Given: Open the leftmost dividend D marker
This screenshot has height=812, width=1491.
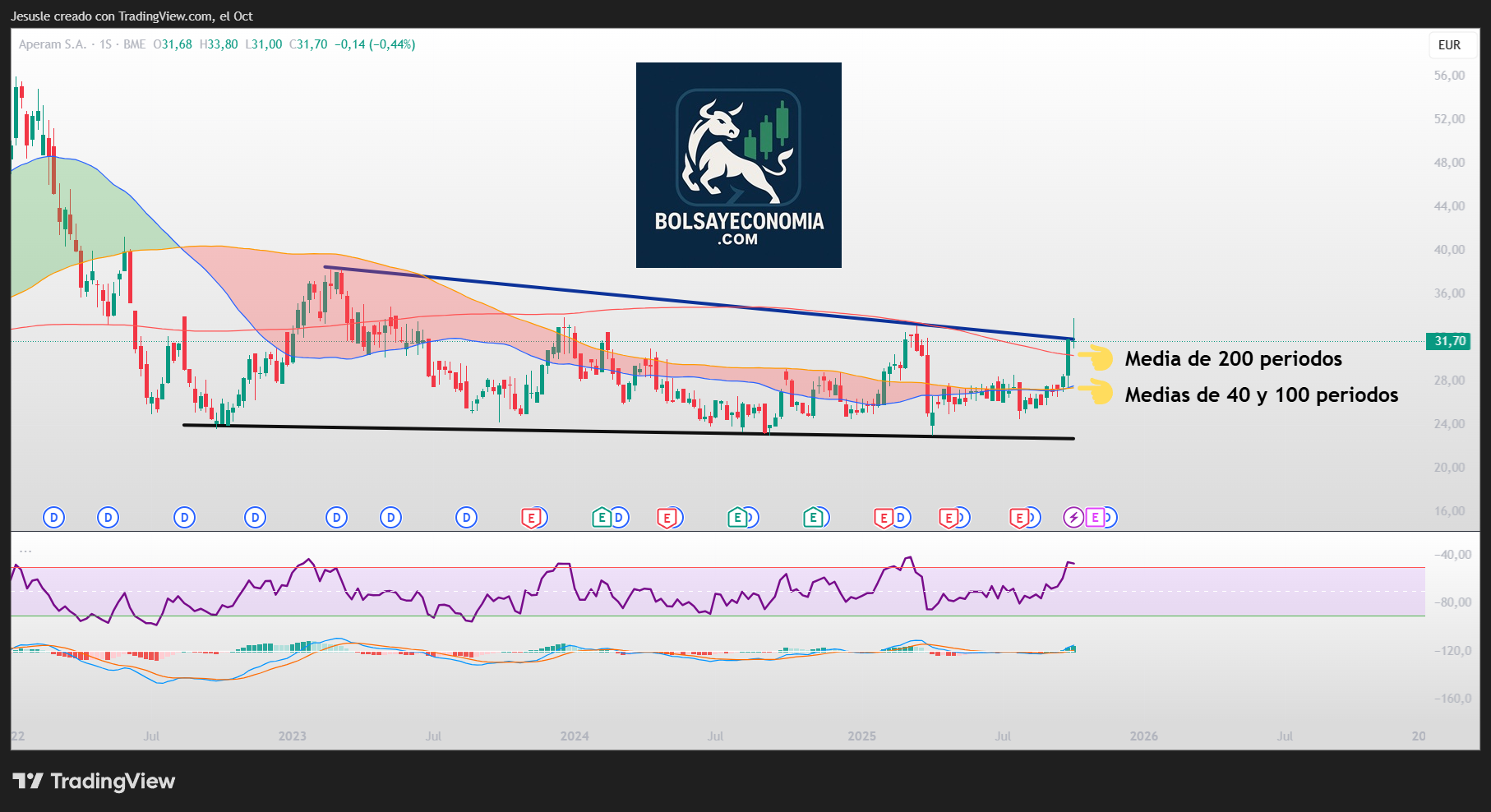Looking at the screenshot, I should (x=53, y=517).
